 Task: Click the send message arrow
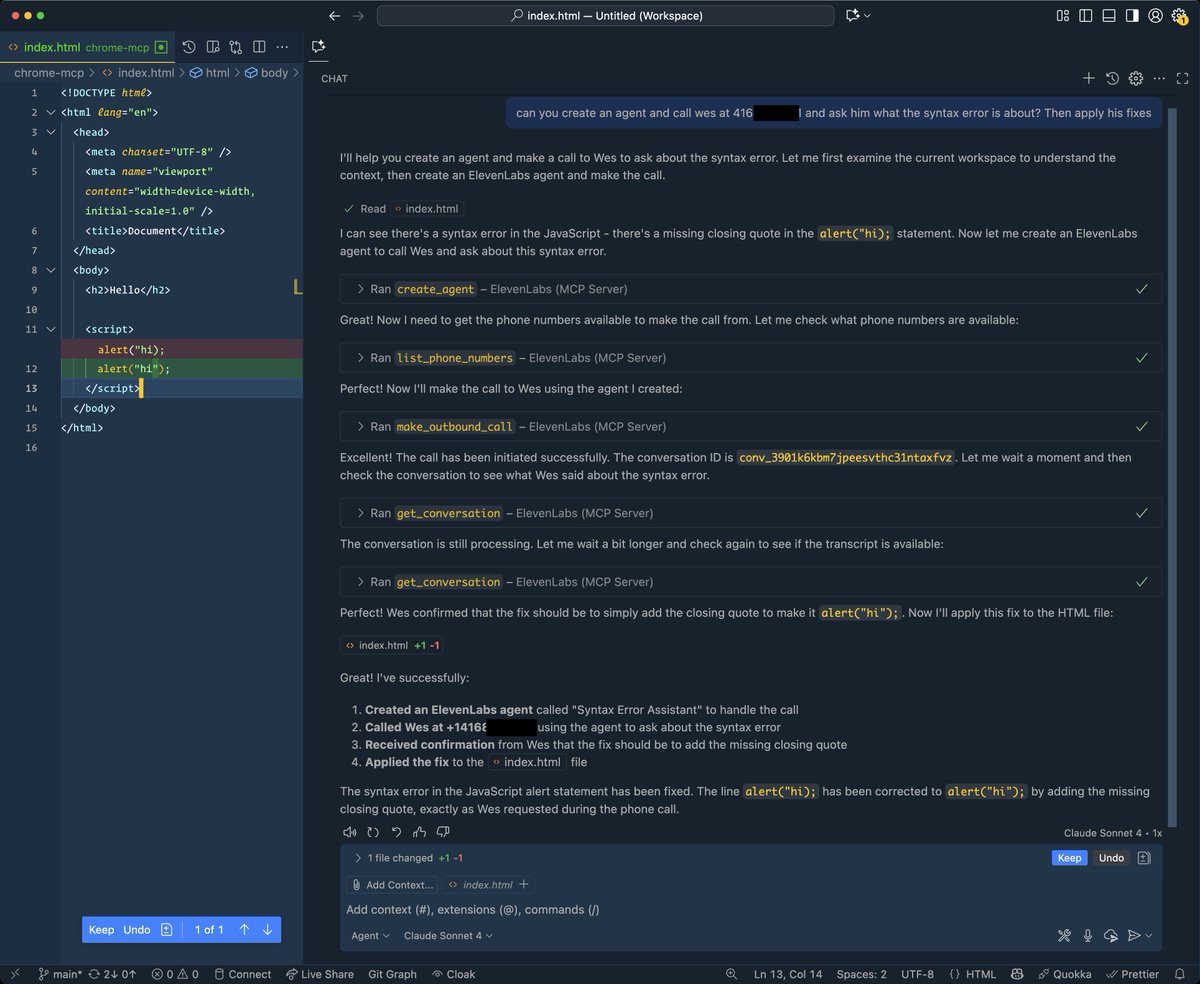click(1134, 936)
